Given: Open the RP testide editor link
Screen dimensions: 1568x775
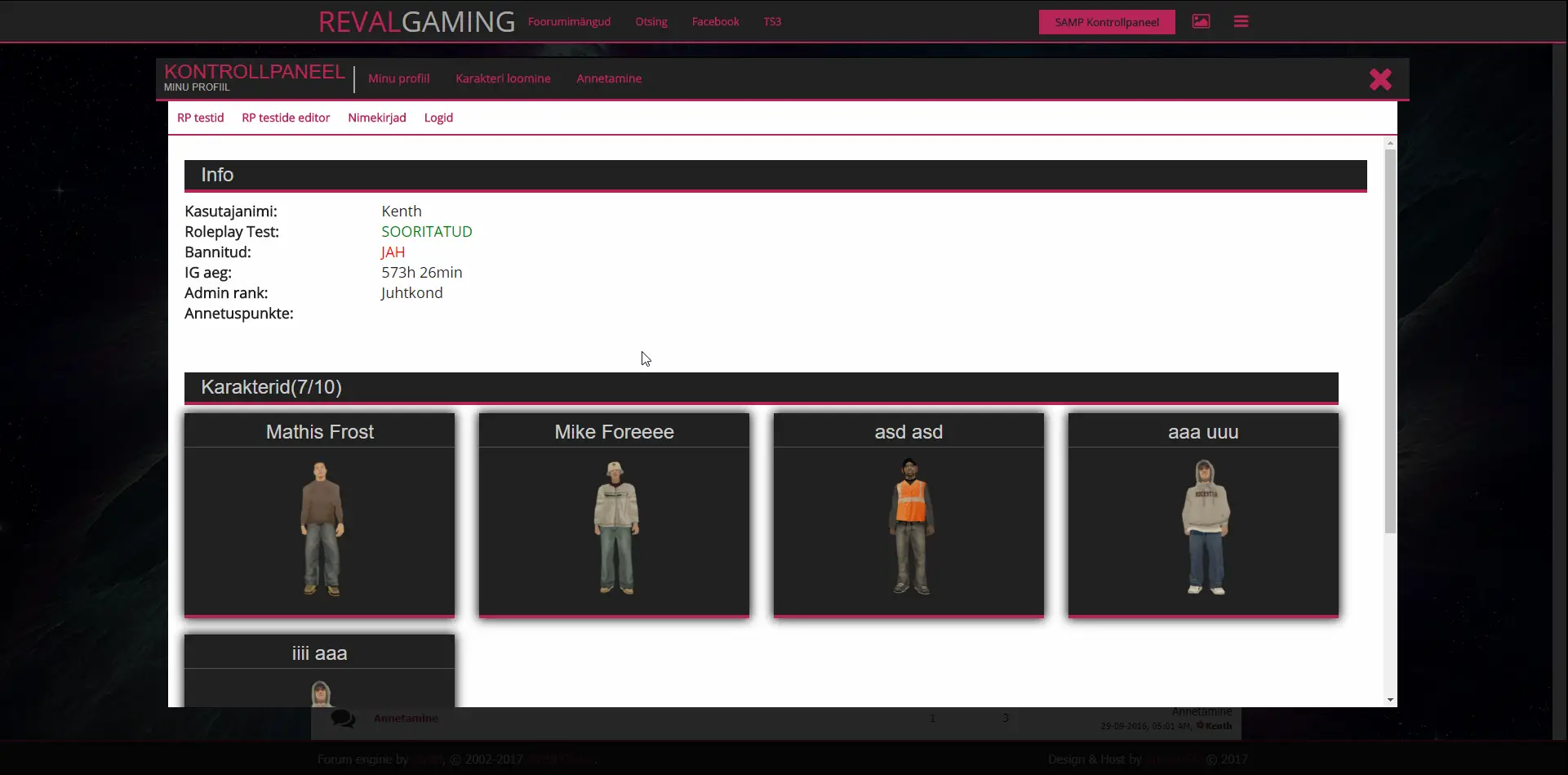Looking at the screenshot, I should coord(286,118).
